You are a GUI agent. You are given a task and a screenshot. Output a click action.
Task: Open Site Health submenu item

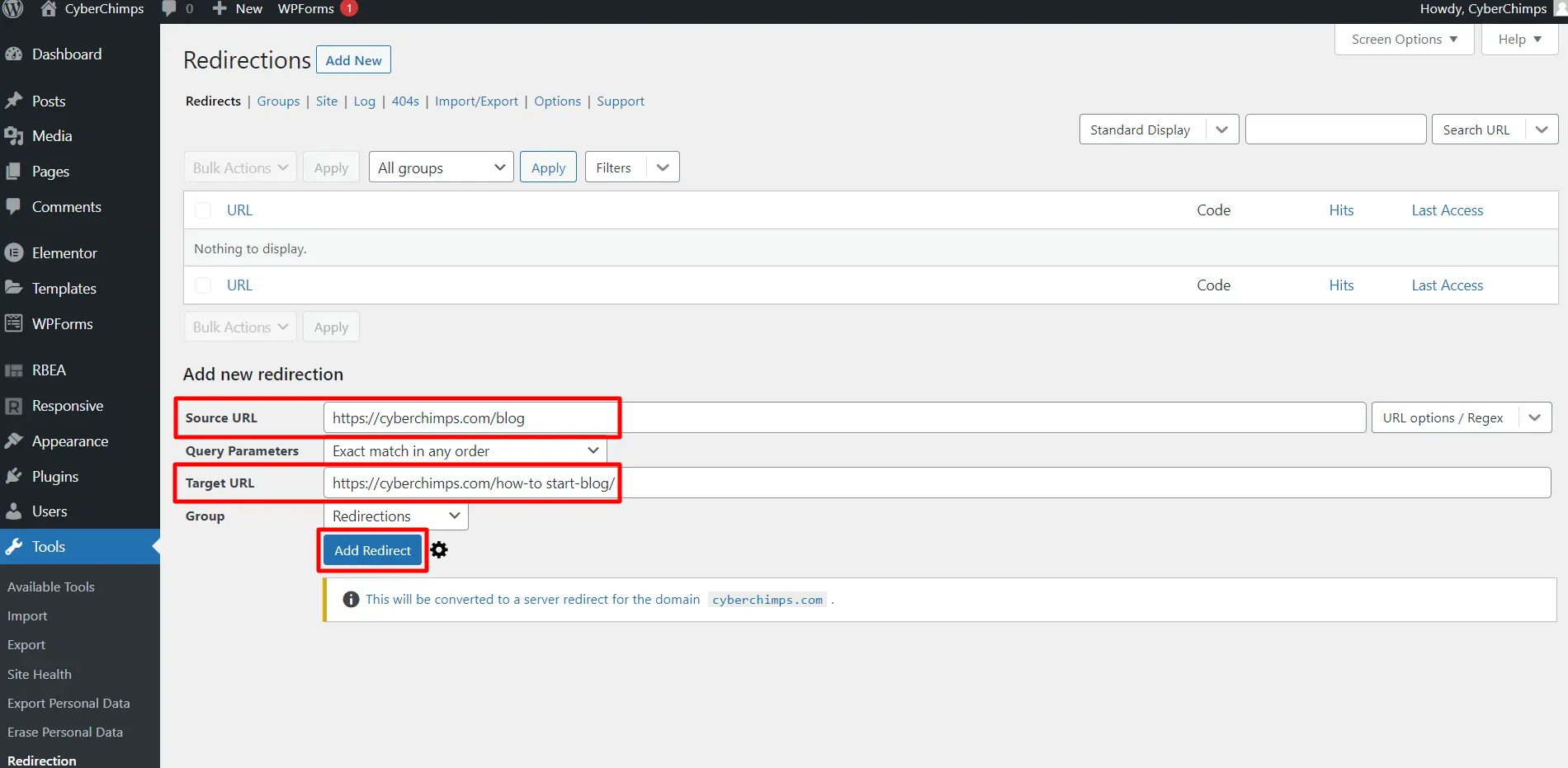click(x=40, y=674)
